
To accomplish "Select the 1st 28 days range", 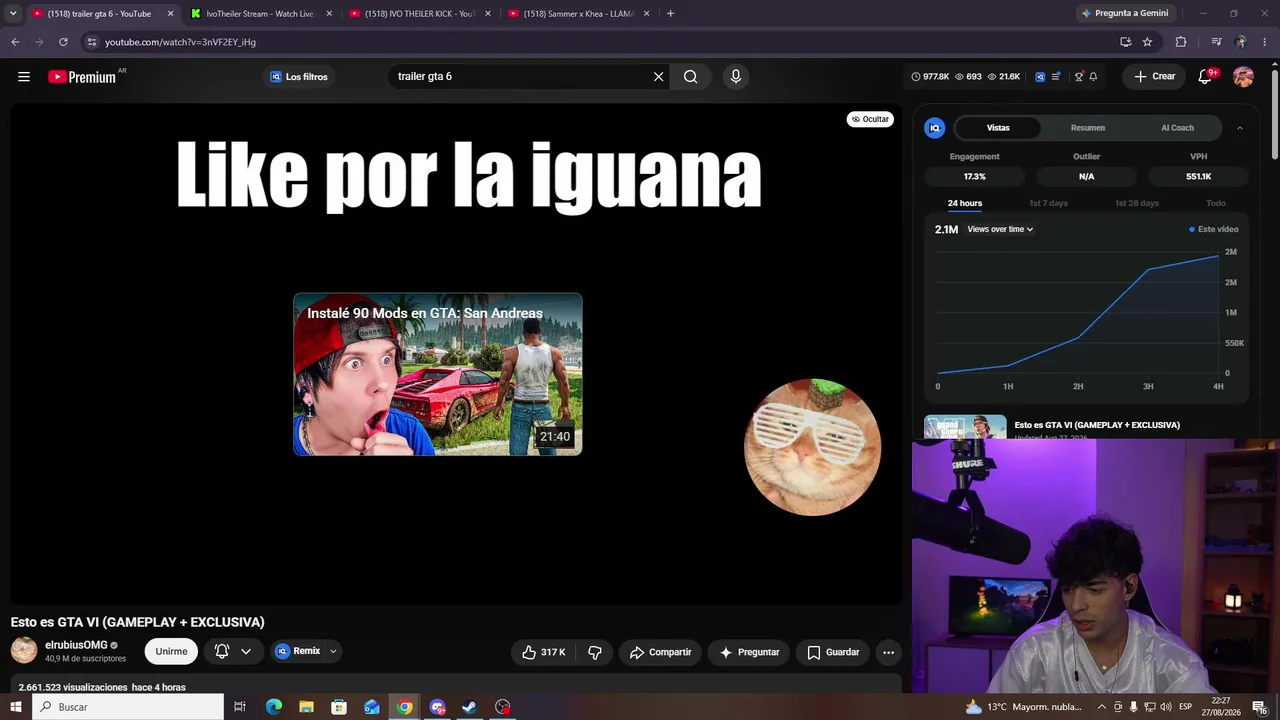I will point(1137,203).
